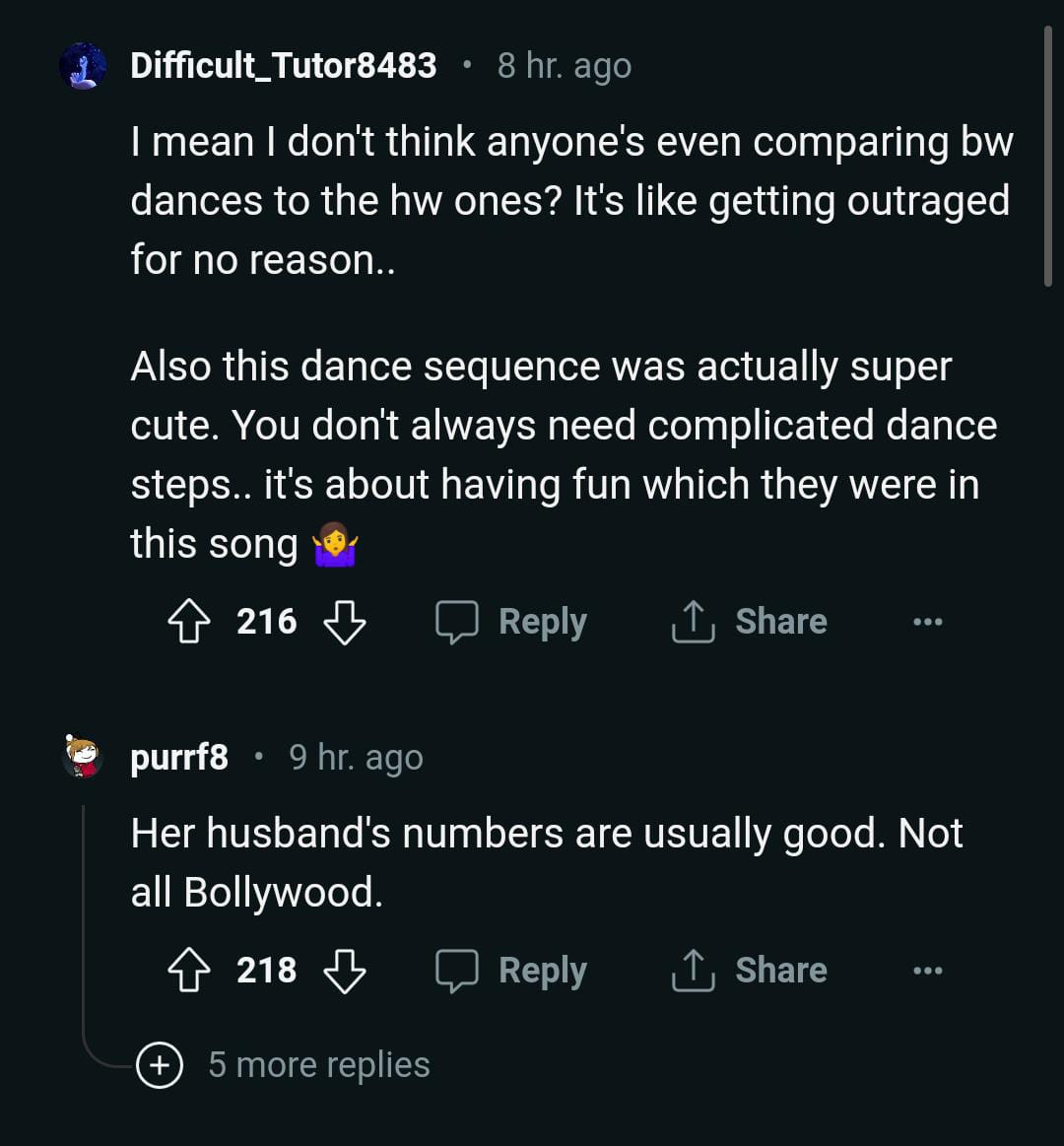Click share arrow icon on Difficult_Tutor8483's comment

(x=693, y=622)
